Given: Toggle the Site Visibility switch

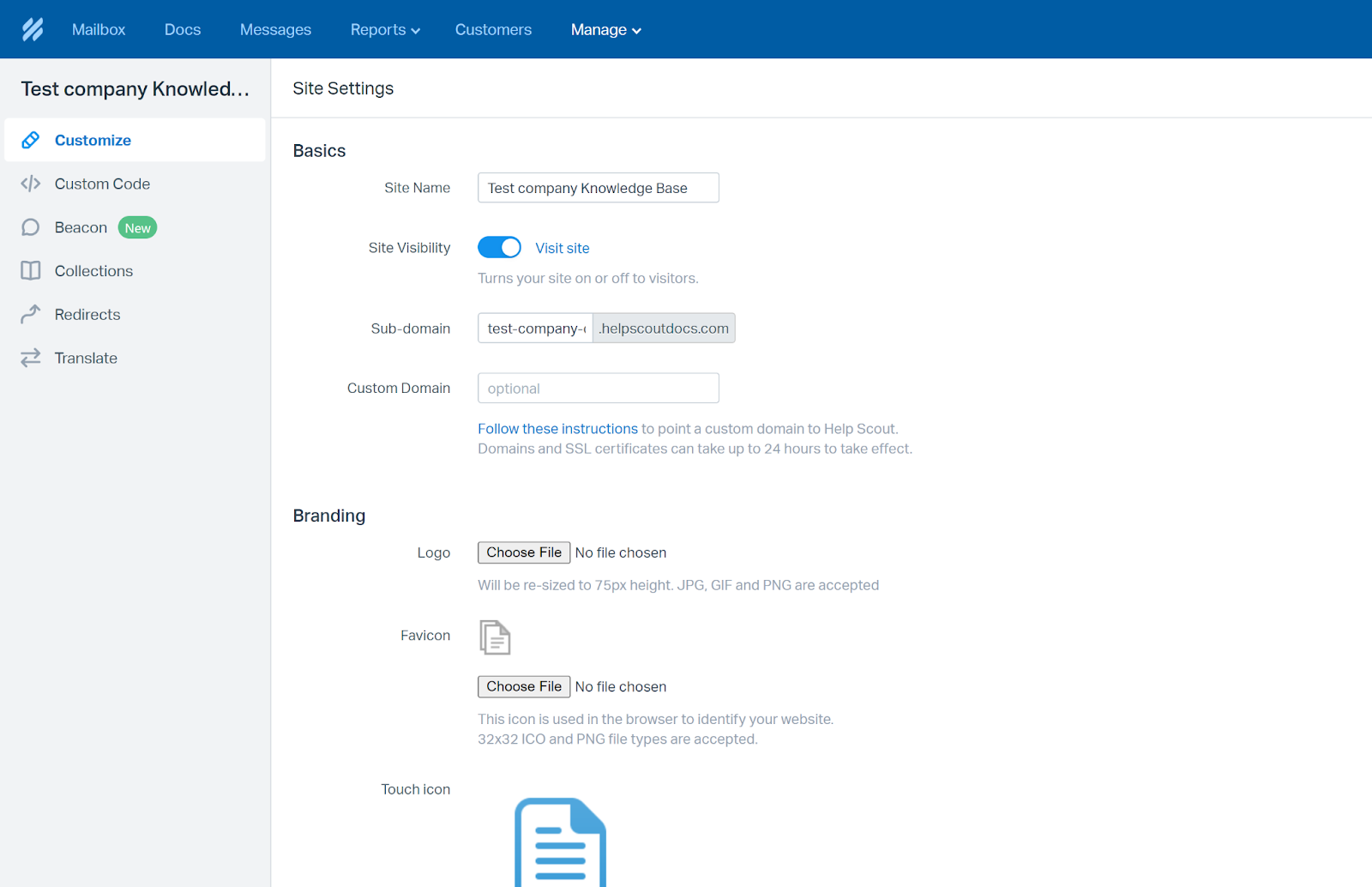Looking at the screenshot, I should click(499, 247).
